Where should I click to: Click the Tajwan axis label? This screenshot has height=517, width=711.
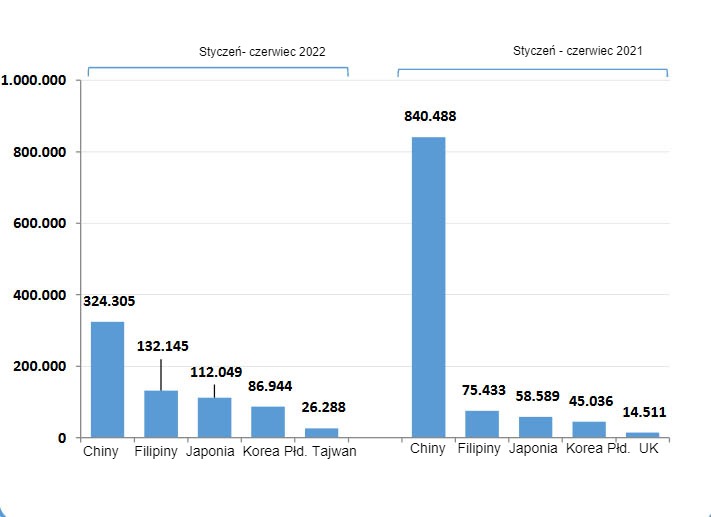coord(334,451)
